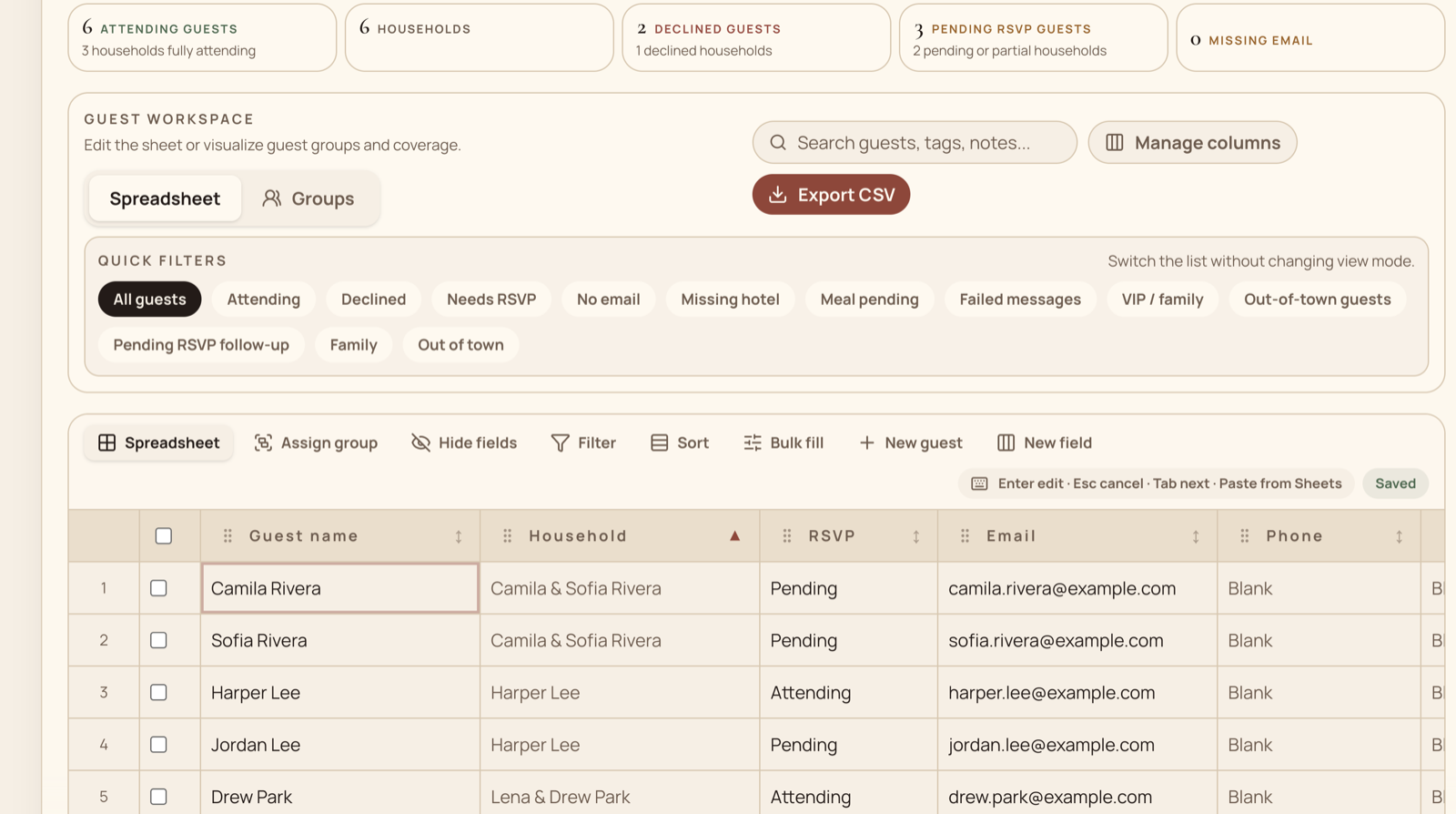Grab the Email column drag handle
This screenshot has height=814, width=1456.
tap(966, 536)
